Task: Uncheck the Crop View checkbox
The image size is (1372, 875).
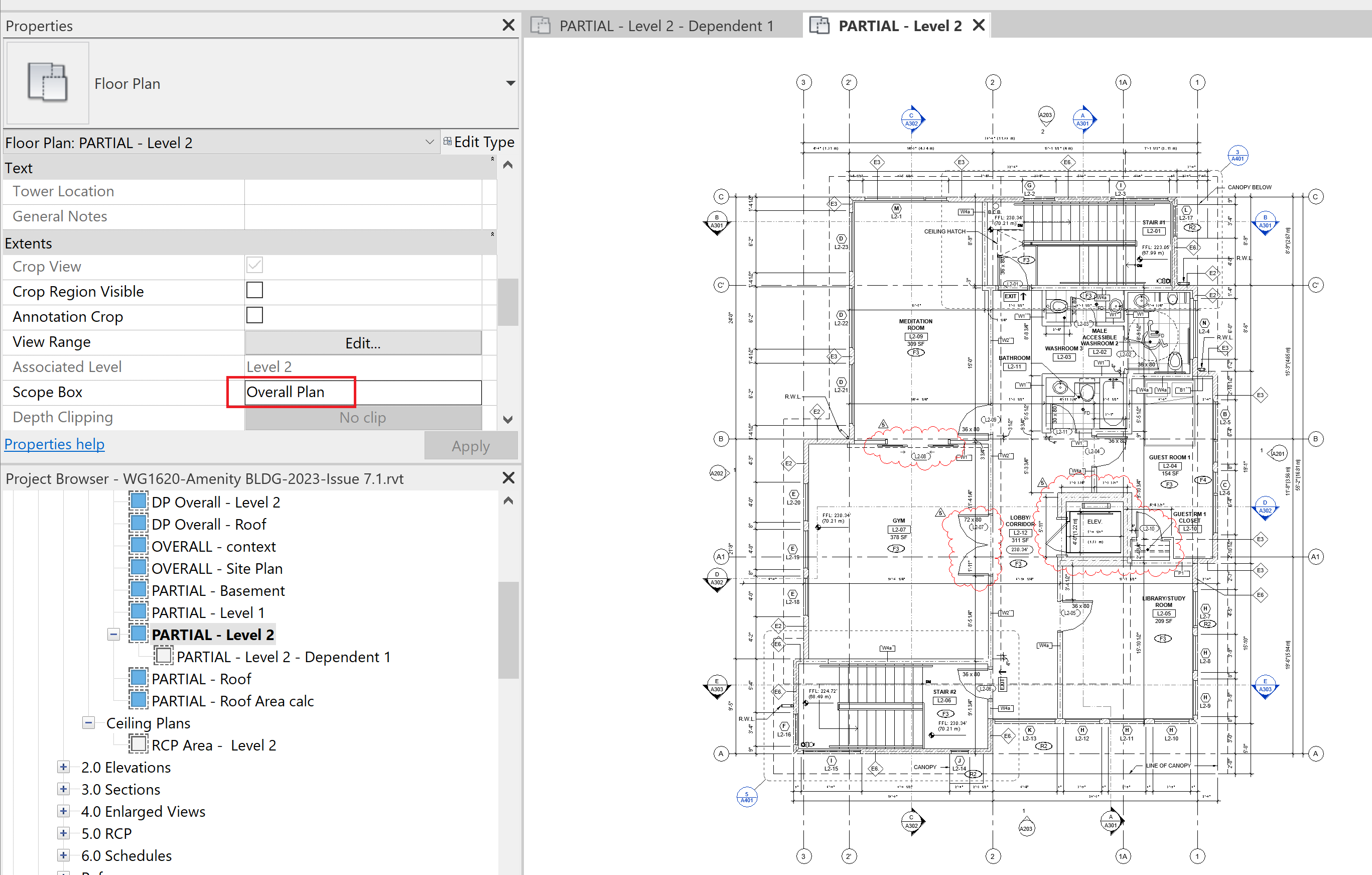Action: [x=254, y=265]
